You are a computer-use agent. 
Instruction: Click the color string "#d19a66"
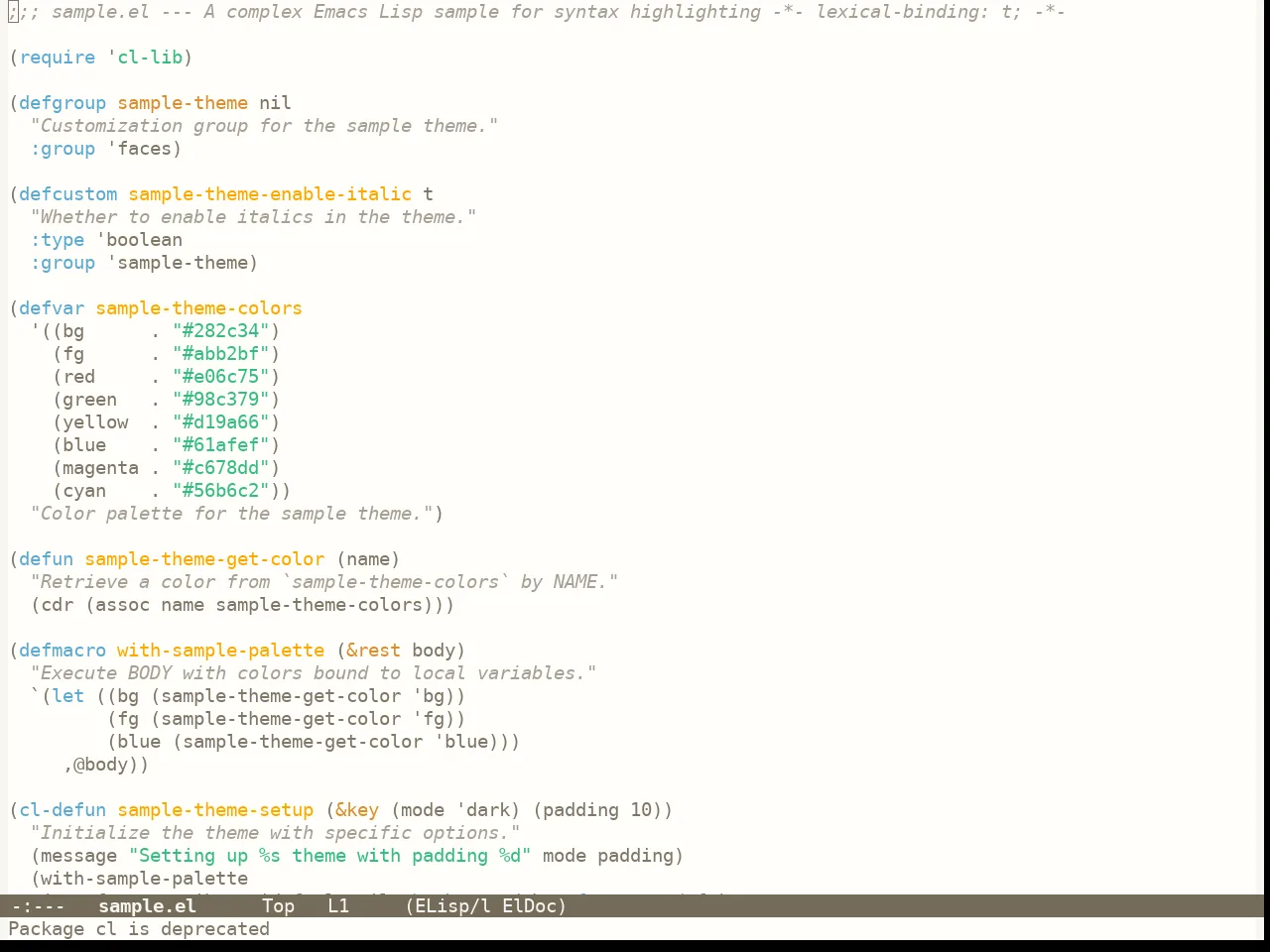click(221, 422)
